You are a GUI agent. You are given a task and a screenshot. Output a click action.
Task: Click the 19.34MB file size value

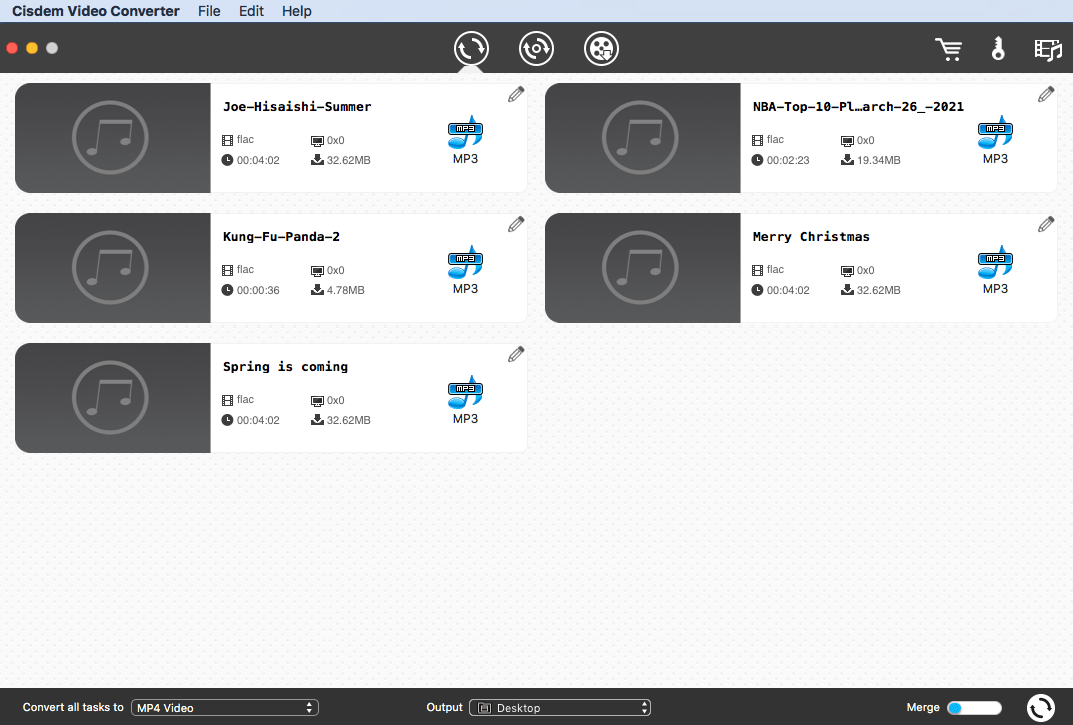tap(879, 160)
